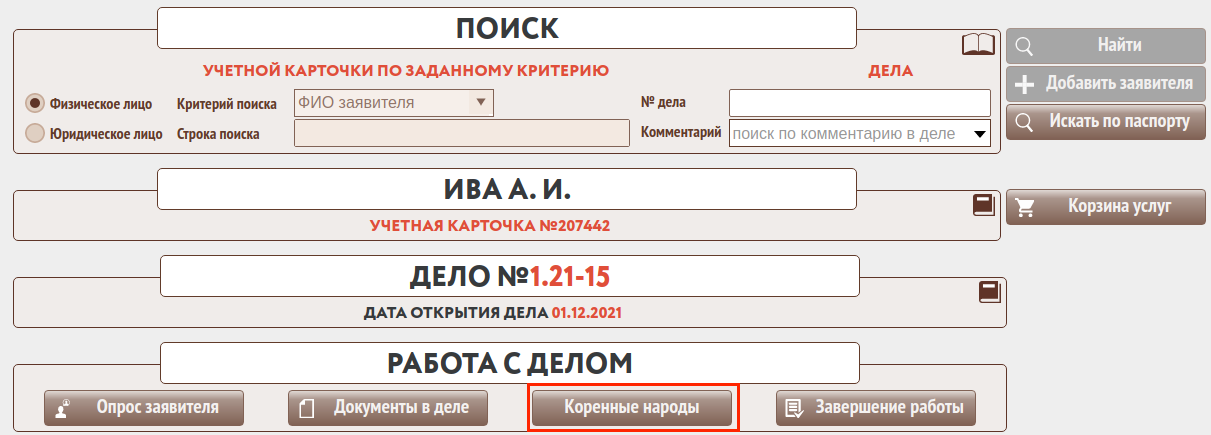
Task: Click the Коренные народы button
Action: [x=632, y=408]
